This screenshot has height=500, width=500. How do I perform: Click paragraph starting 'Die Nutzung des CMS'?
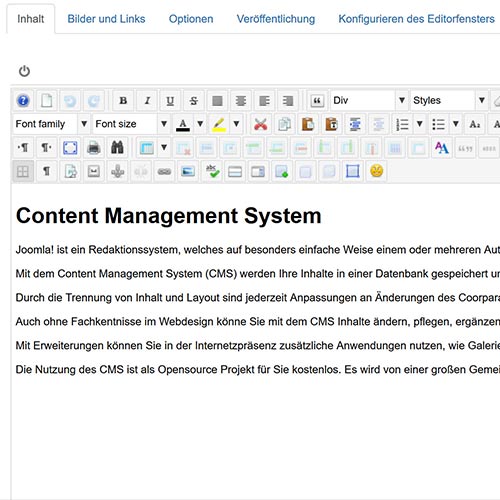[x=258, y=370]
